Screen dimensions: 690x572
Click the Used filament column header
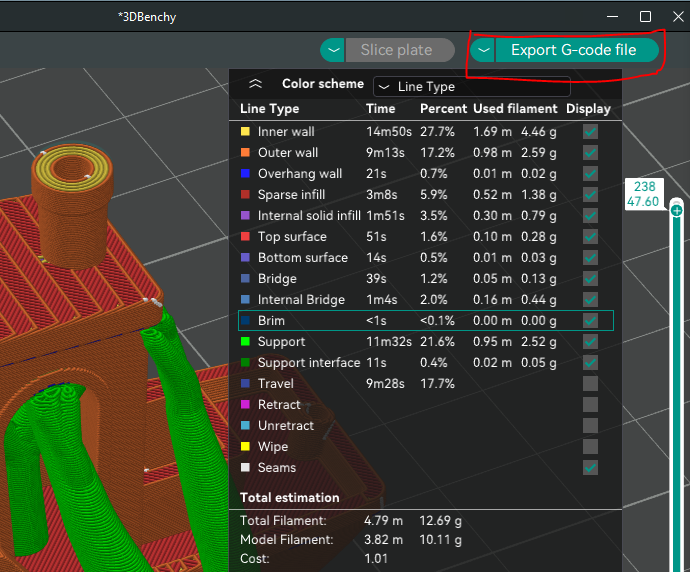pyautogui.click(x=515, y=109)
